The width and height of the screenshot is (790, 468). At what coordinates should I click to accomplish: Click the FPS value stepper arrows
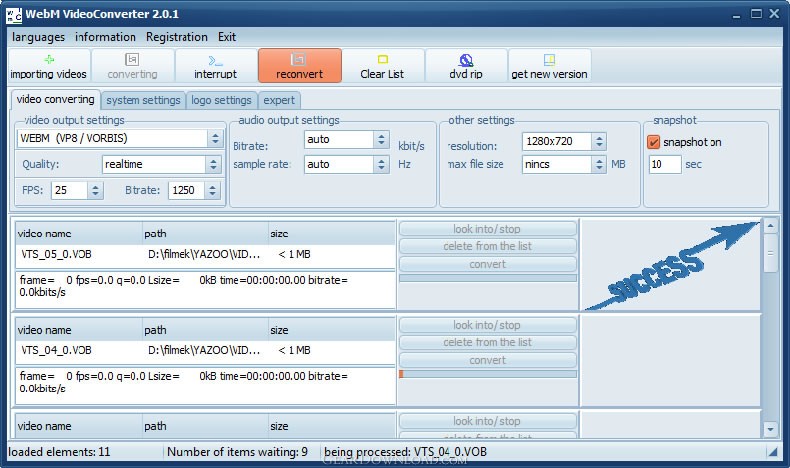[x=95, y=190]
